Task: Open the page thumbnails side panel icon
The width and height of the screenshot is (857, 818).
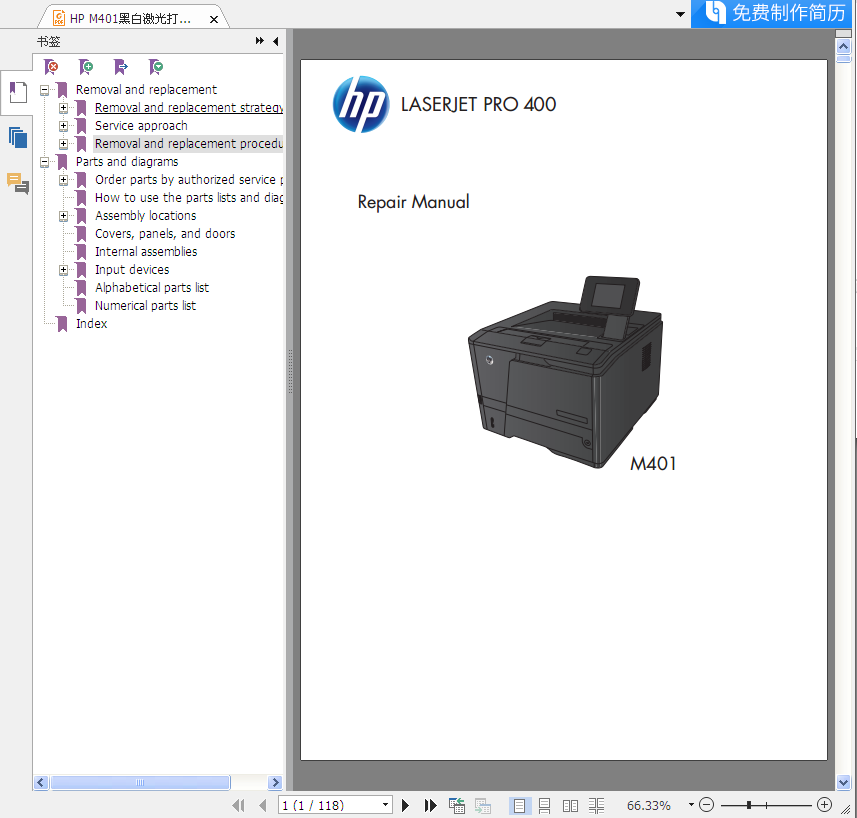Action: (17, 137)
